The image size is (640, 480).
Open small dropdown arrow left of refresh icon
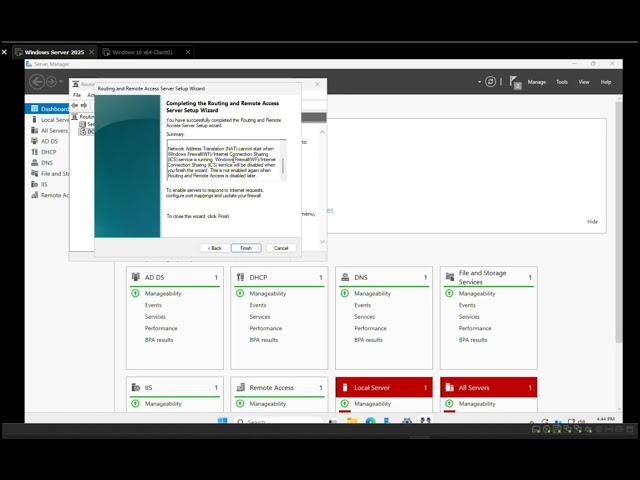click(479, 82)
